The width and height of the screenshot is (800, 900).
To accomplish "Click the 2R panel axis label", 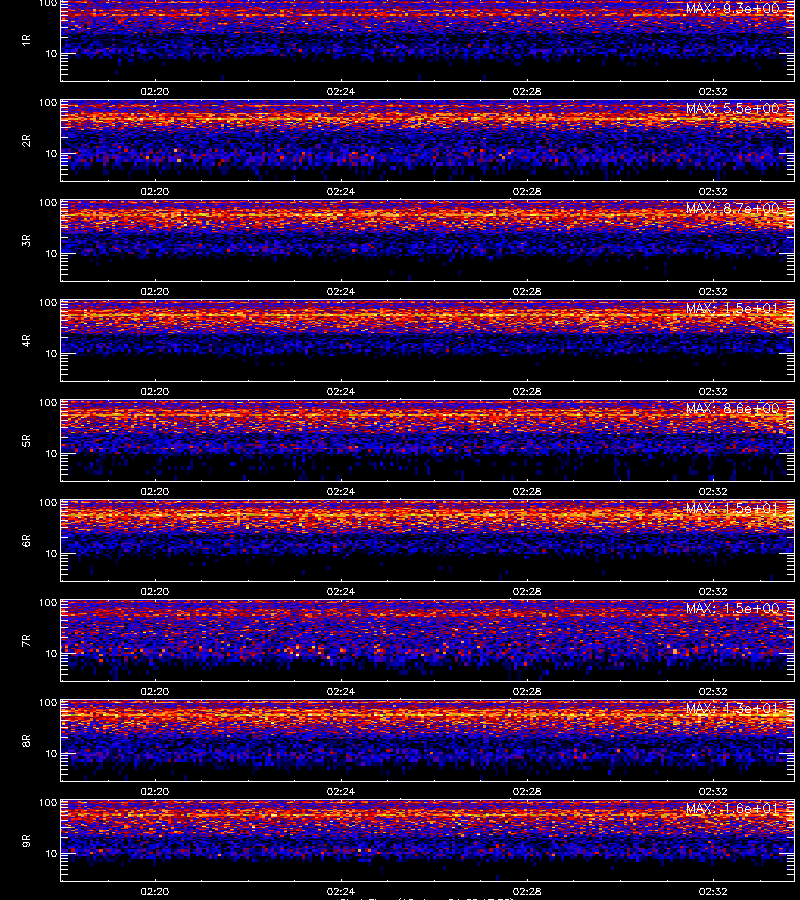I will tap(26, 141).
